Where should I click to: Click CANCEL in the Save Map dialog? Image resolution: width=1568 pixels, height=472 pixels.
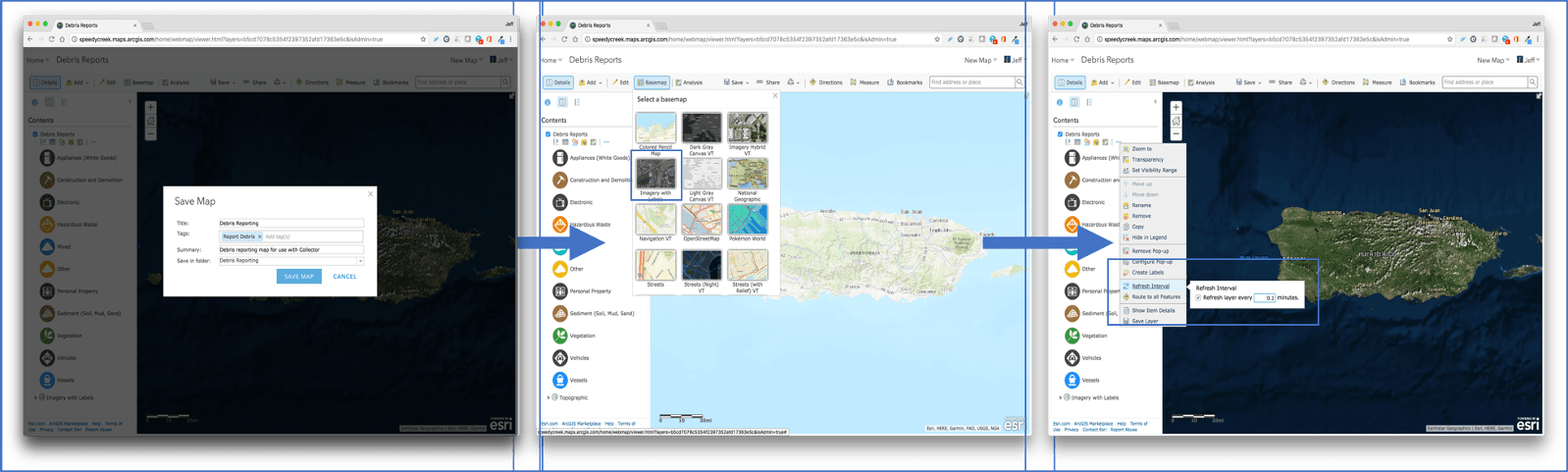click(x=344, y=277)
